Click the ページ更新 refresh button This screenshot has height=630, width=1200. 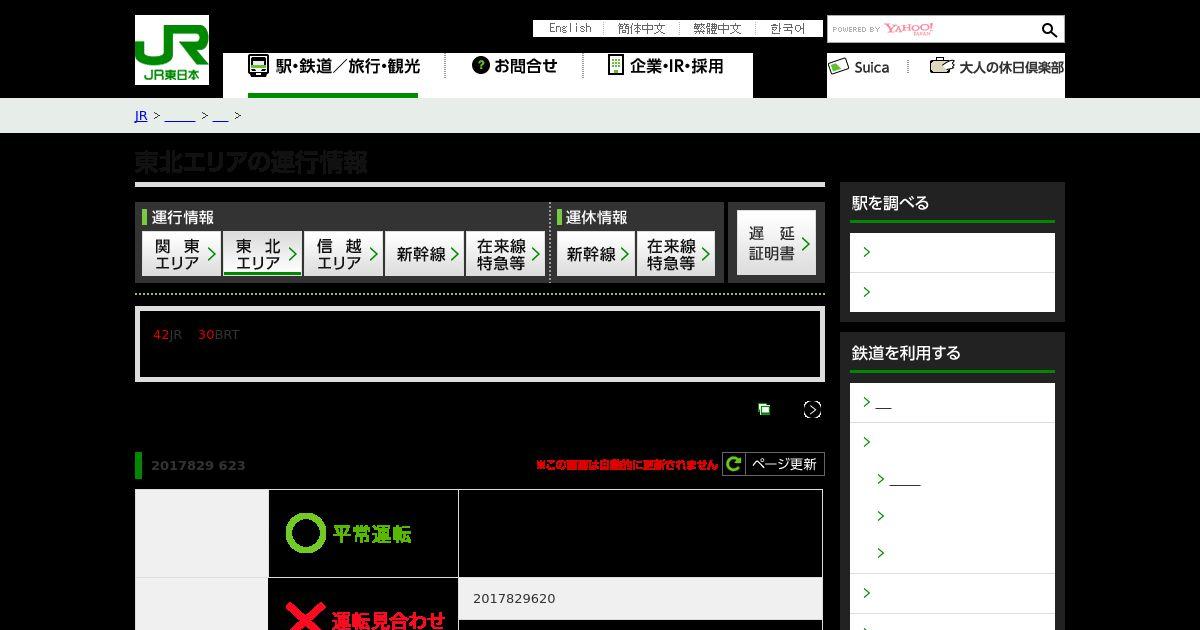point(773,464)
